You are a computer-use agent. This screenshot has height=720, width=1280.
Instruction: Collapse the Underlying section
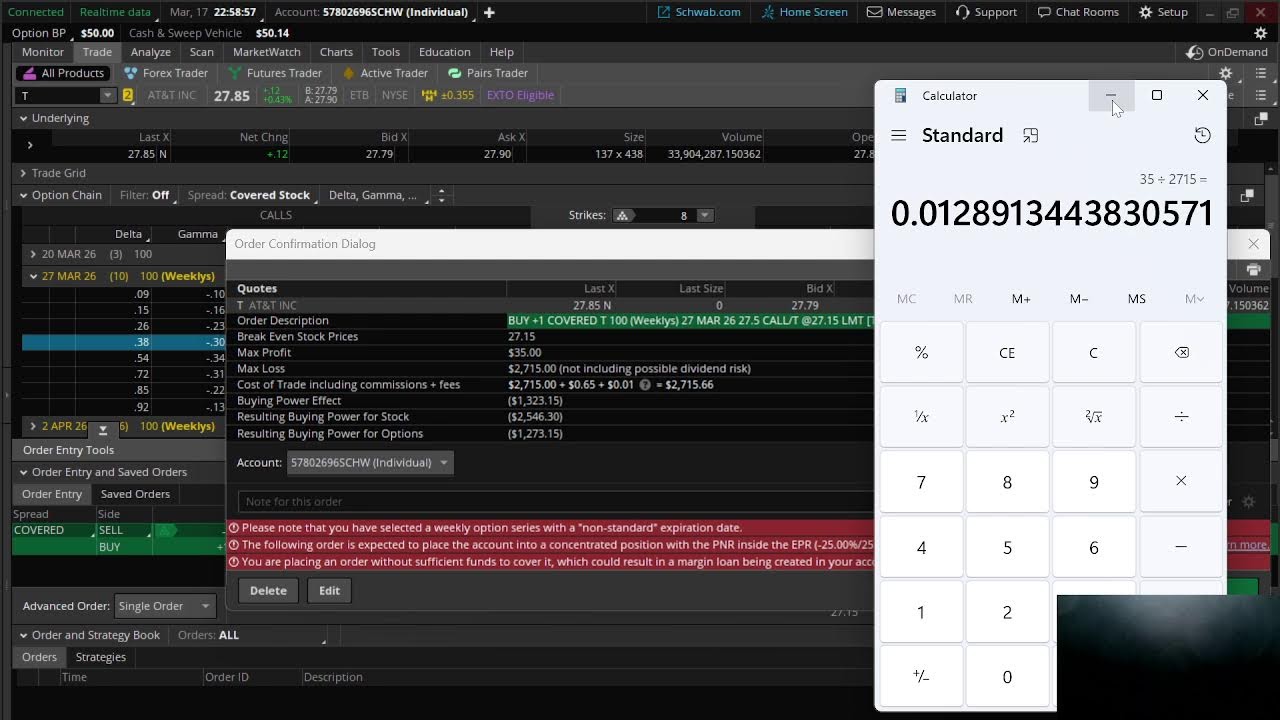(23, 118)
